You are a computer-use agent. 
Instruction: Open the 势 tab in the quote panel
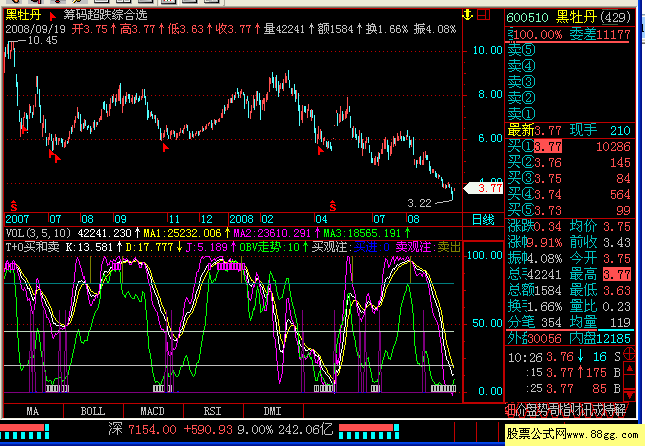click(x=543, y=410)
